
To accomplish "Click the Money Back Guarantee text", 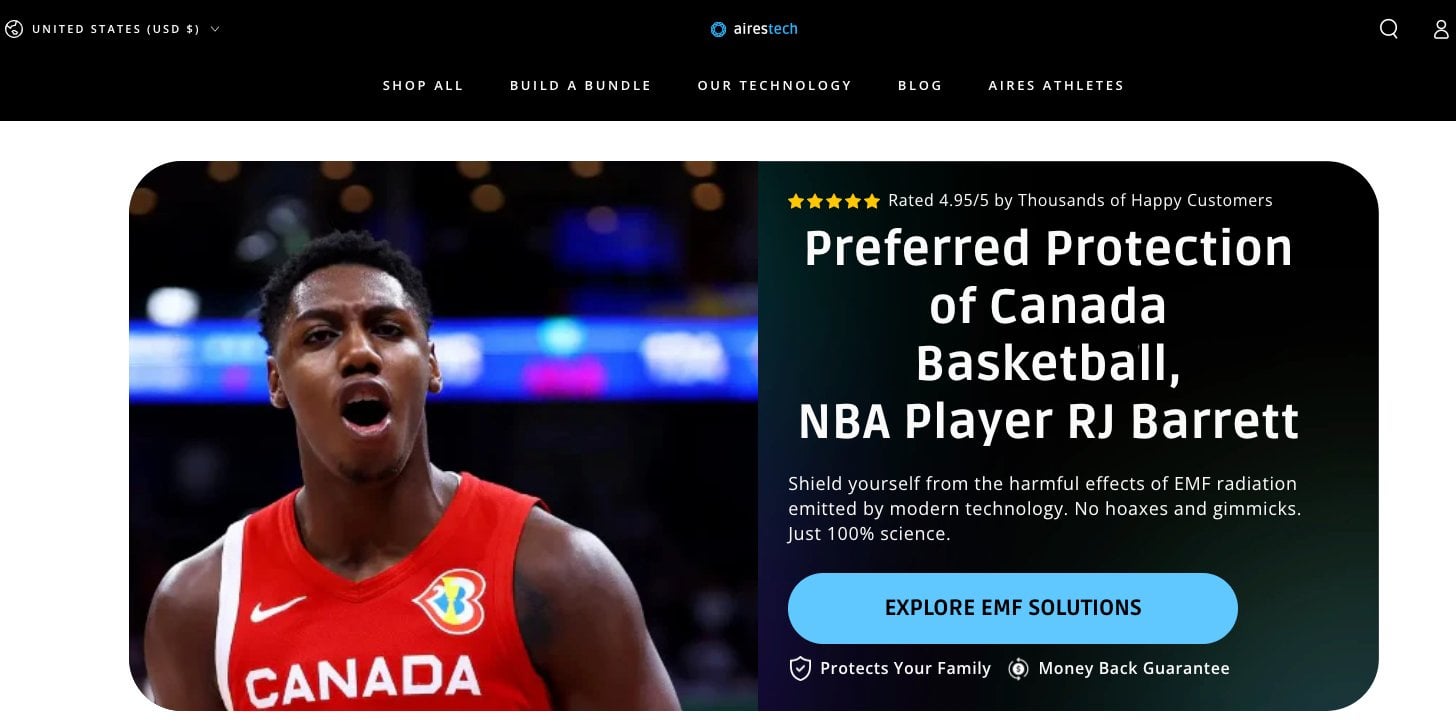I will (1134, 668).
